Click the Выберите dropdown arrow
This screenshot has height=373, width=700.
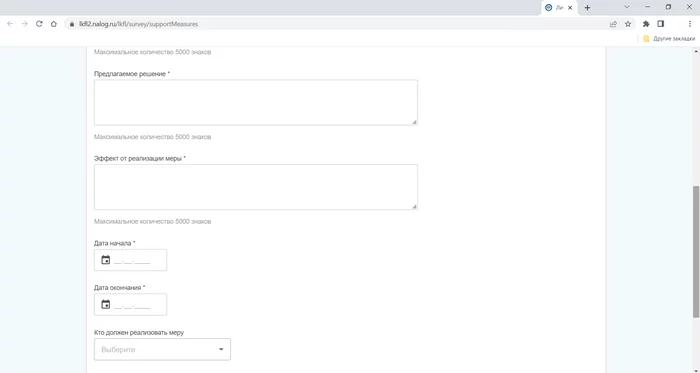click(x=221, y=349)
